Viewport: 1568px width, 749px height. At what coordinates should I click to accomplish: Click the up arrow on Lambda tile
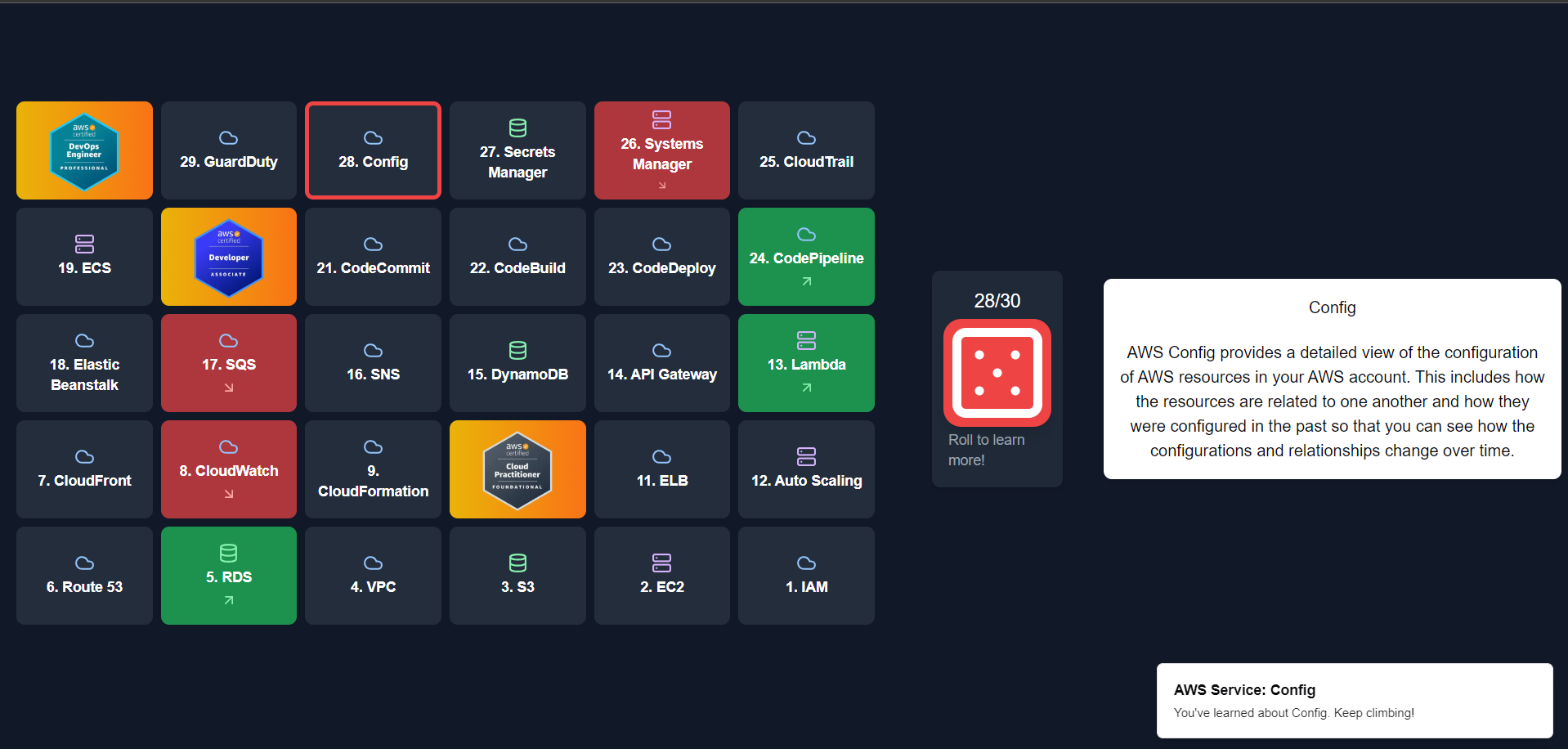[x=807, y=388]
